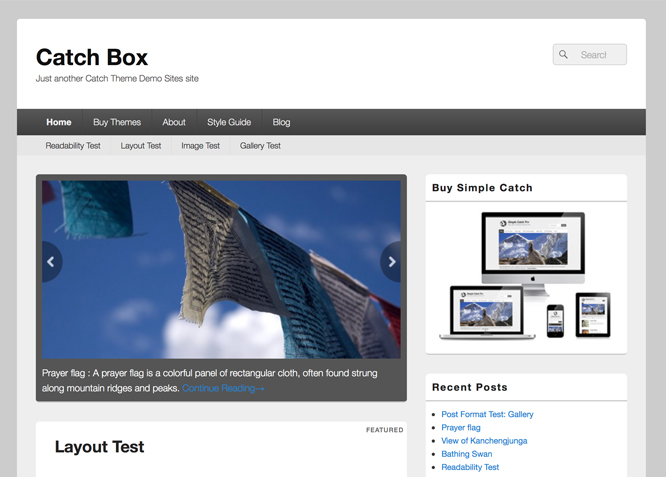Open Post Format Test: Gallery post

pyautogui.click(x=487, y=414)
